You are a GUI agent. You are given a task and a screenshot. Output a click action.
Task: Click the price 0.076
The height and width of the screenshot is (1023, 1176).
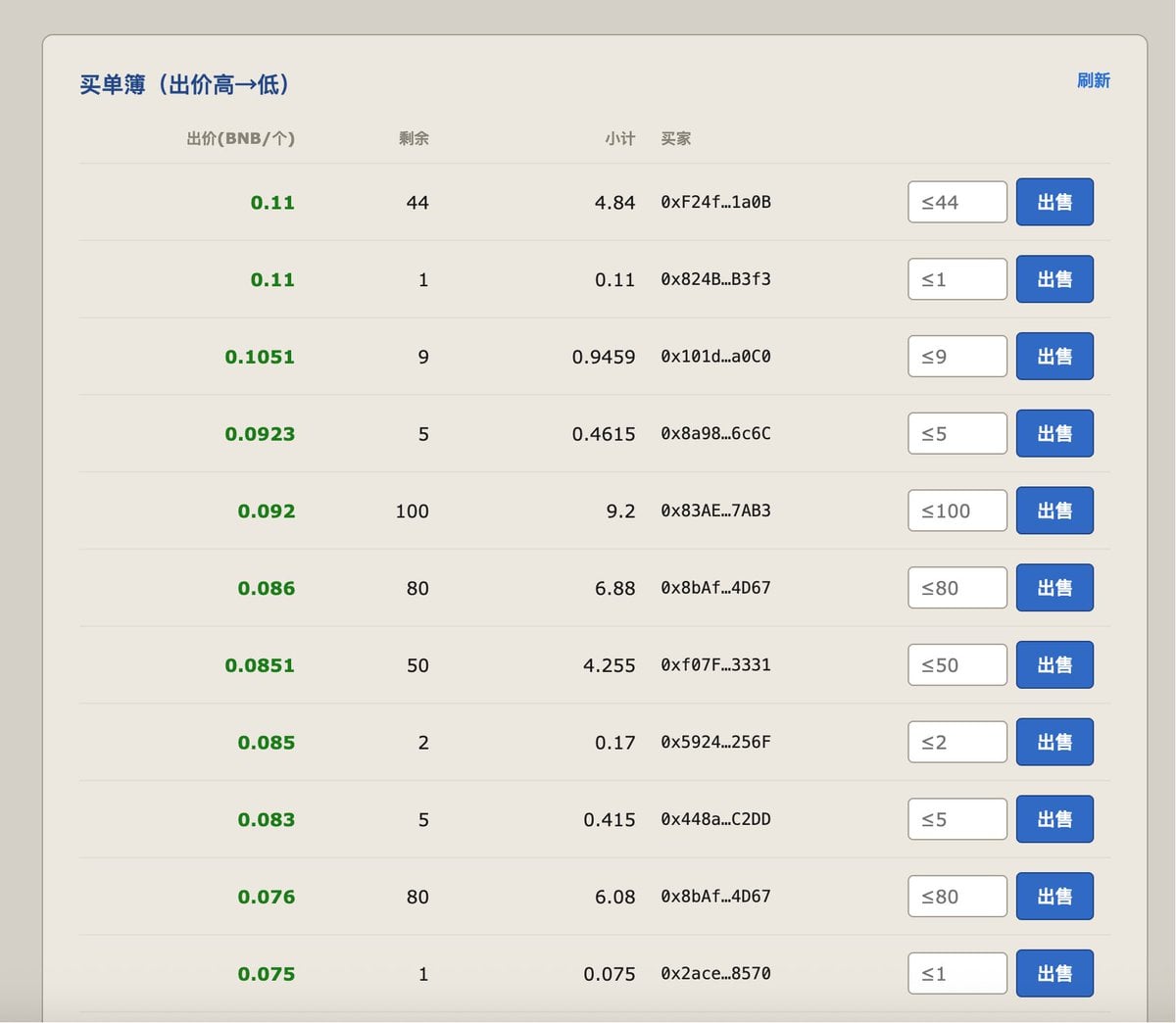(x=267, y=897)
